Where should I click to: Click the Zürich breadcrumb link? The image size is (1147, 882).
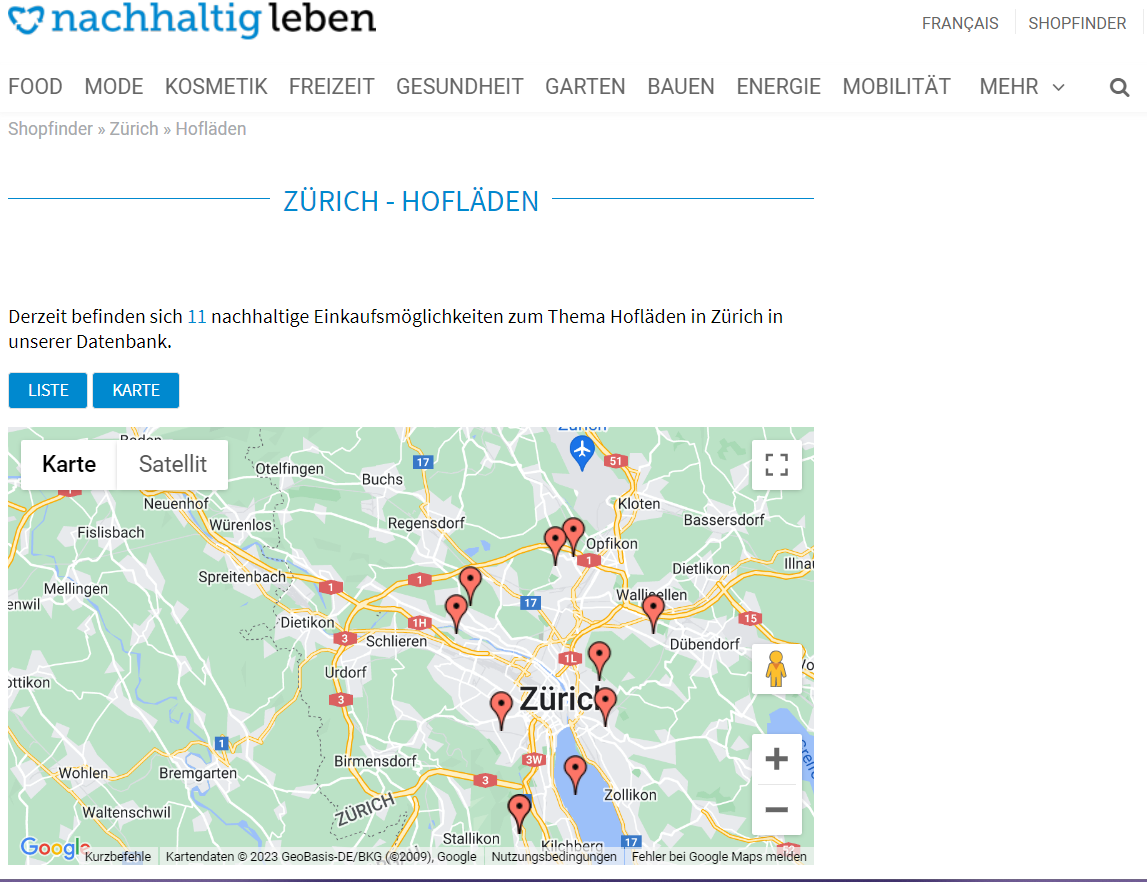134,129
